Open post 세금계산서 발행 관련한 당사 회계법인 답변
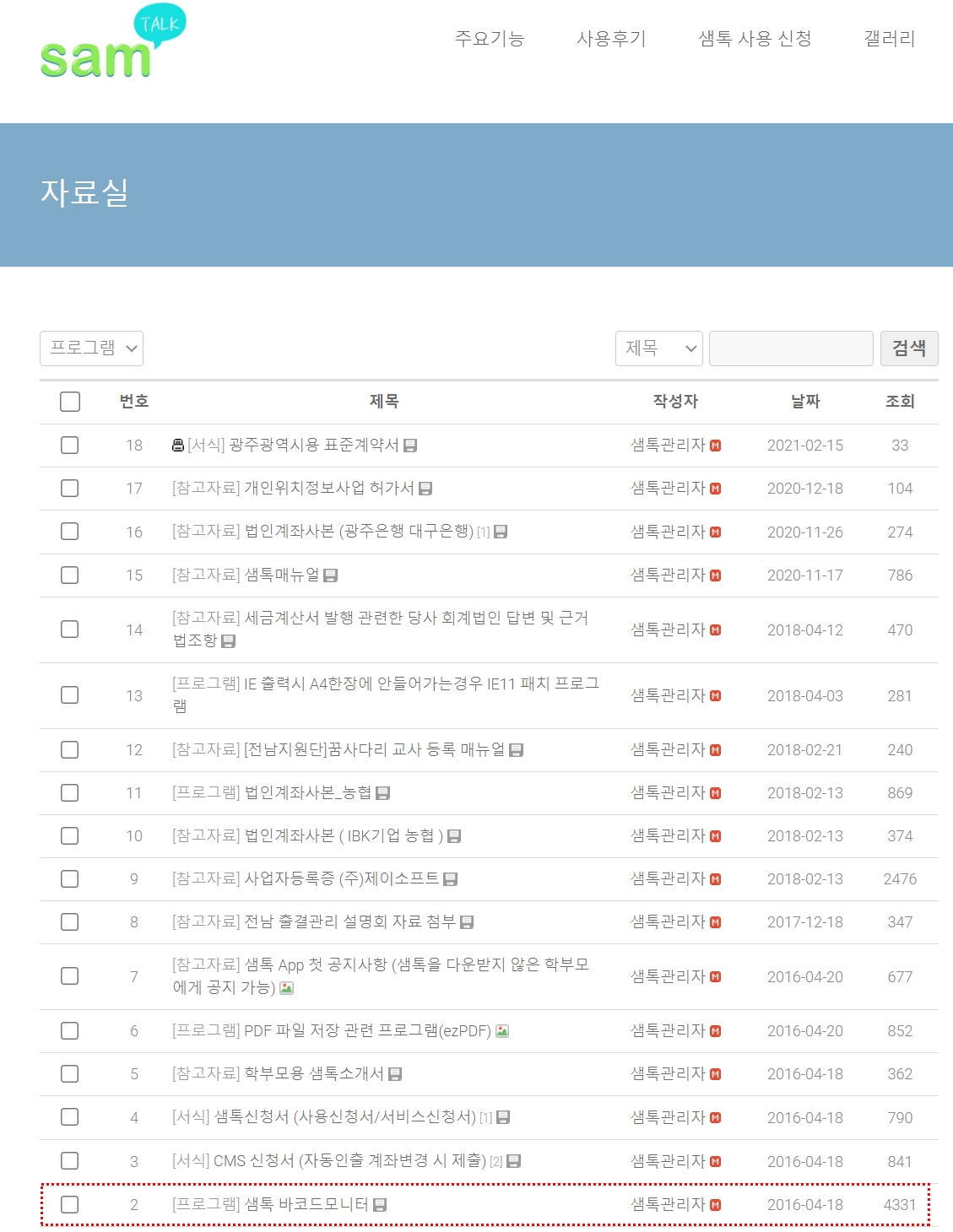This screenshot has width=953, height=1232. [x=381, y=629]
